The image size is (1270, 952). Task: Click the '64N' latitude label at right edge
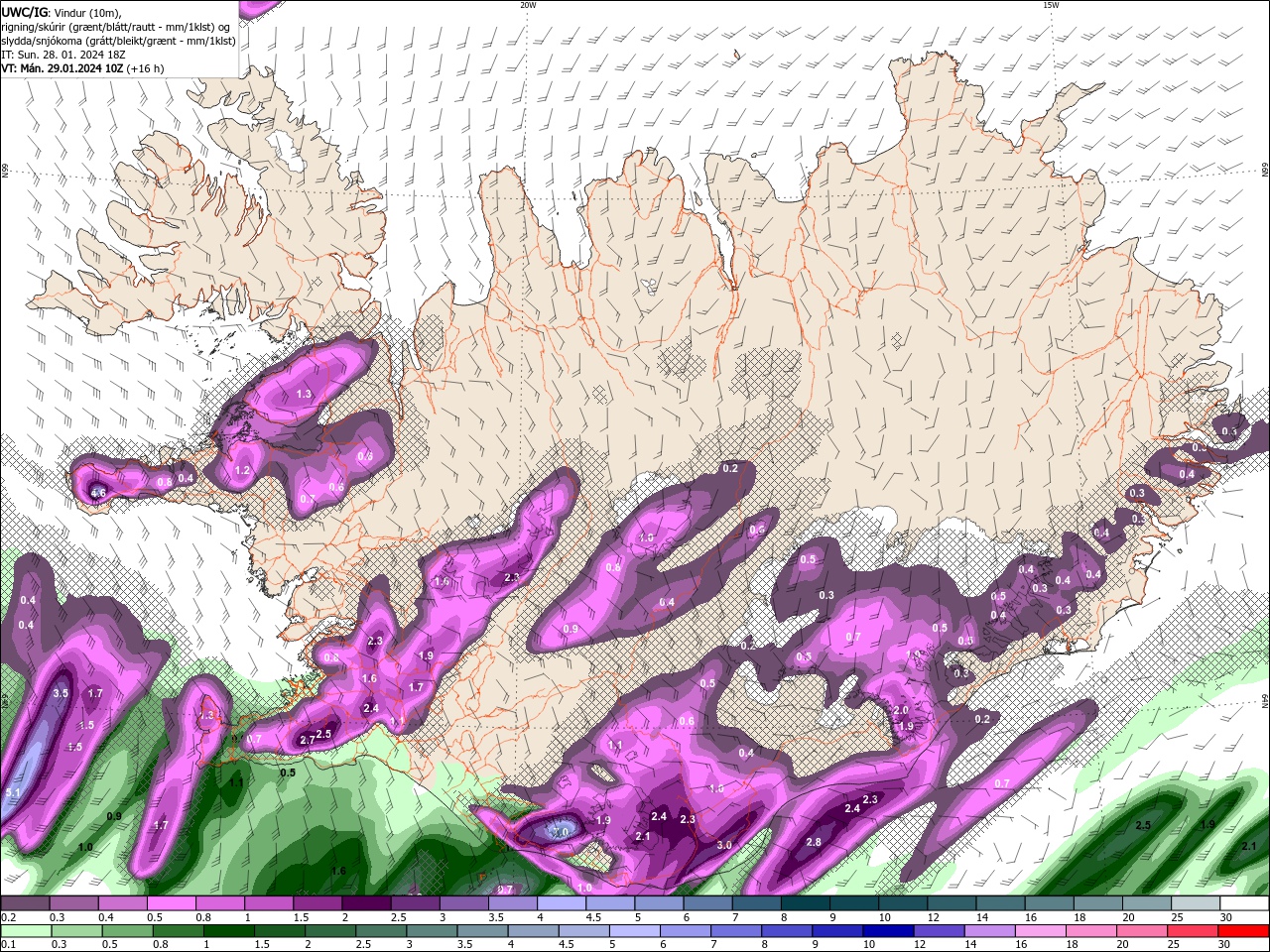coord(1265,701)
